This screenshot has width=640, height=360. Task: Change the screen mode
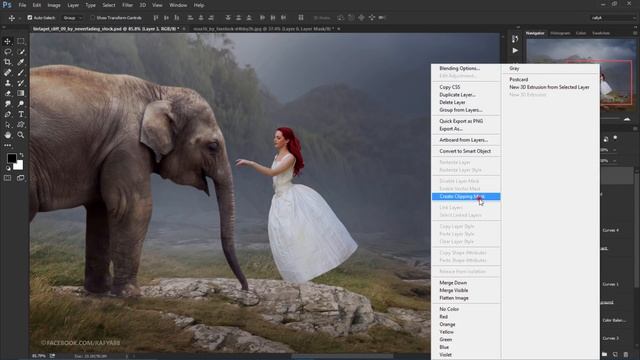pos(20,178)
